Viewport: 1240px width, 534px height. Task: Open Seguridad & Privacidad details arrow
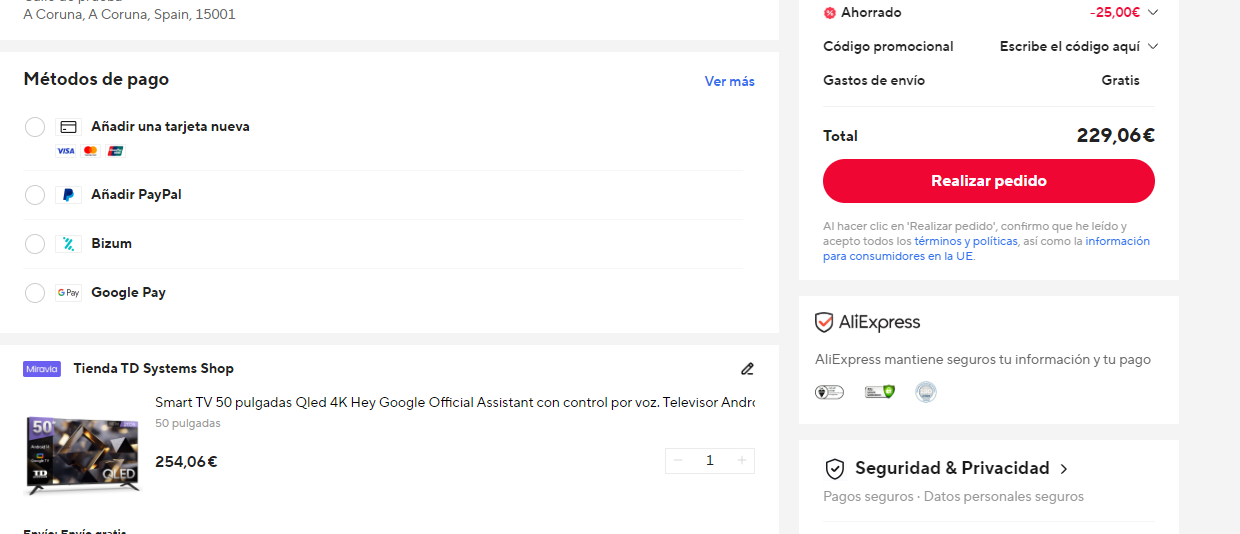[1063, 469]
